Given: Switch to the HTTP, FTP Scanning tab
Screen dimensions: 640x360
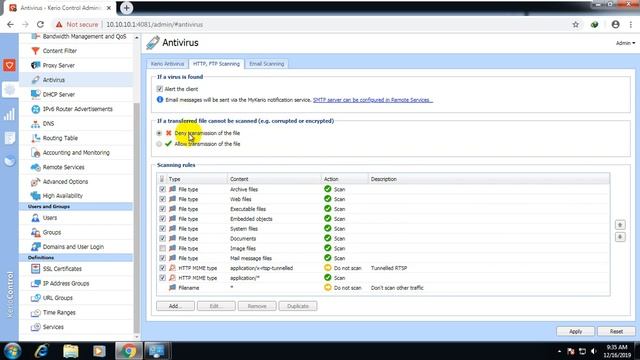Looking at the screenshot, I should point(216,64).
